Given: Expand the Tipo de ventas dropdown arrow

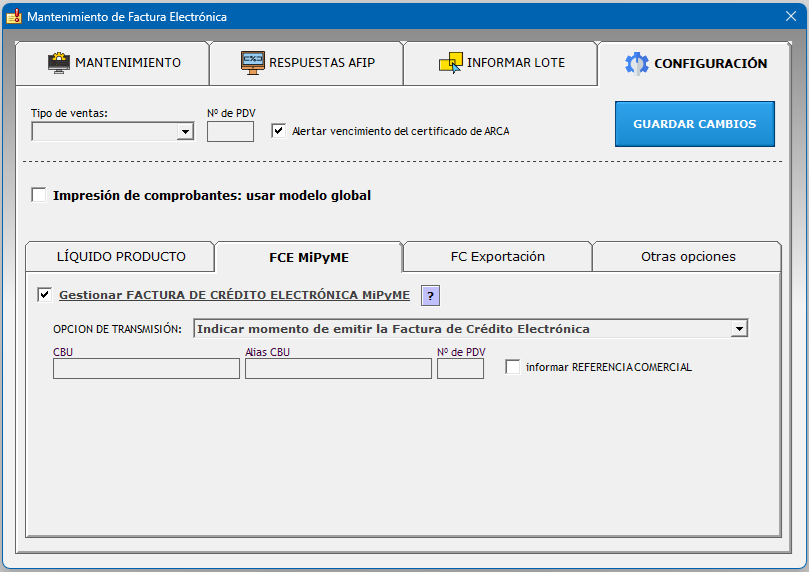Looking at the screenshot, I should click(185, 132).
